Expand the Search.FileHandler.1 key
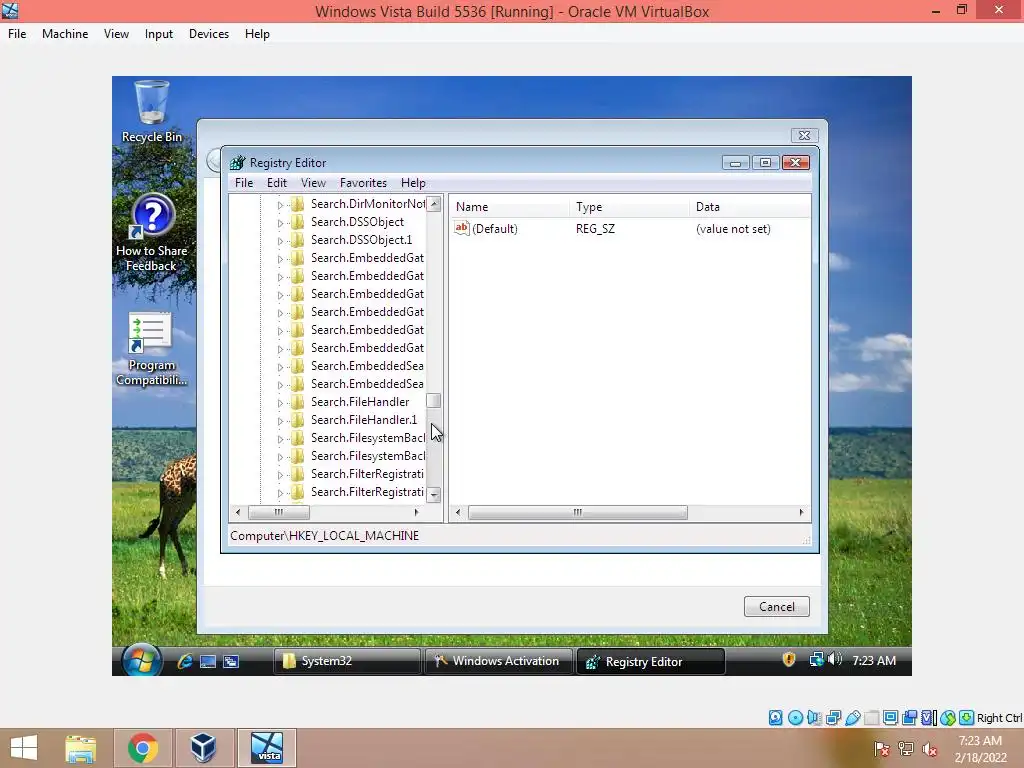This screenshot has height=768, width=1024. pos(280,421)
